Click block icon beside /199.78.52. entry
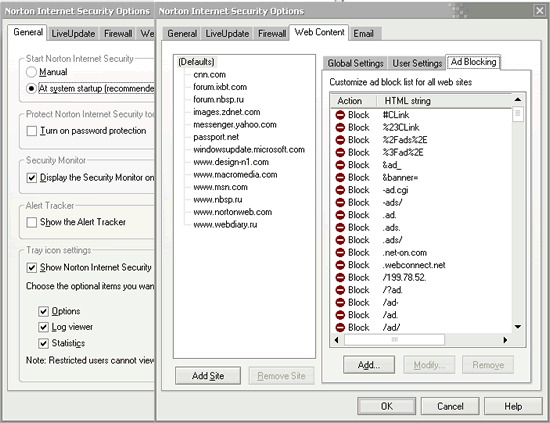Screen dimensions: 550x423 tap(340, 277)
